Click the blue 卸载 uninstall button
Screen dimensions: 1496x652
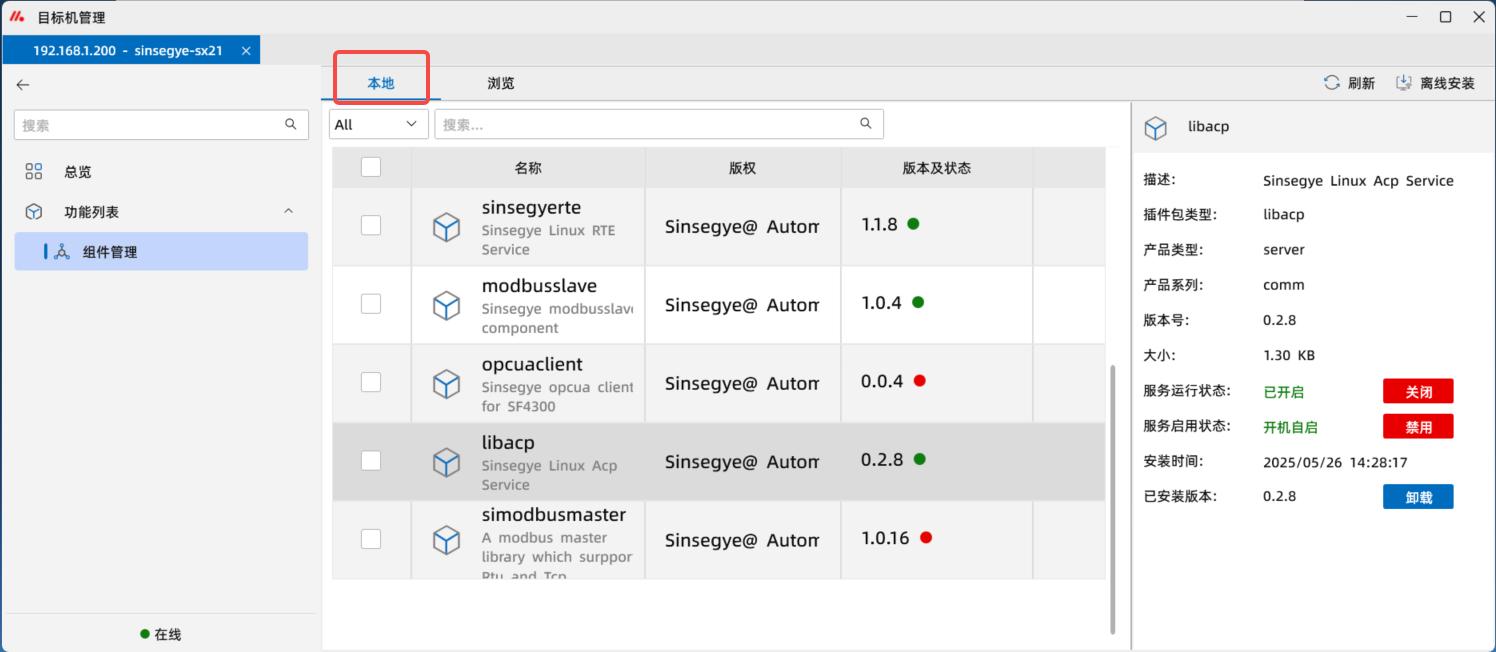1417,497
